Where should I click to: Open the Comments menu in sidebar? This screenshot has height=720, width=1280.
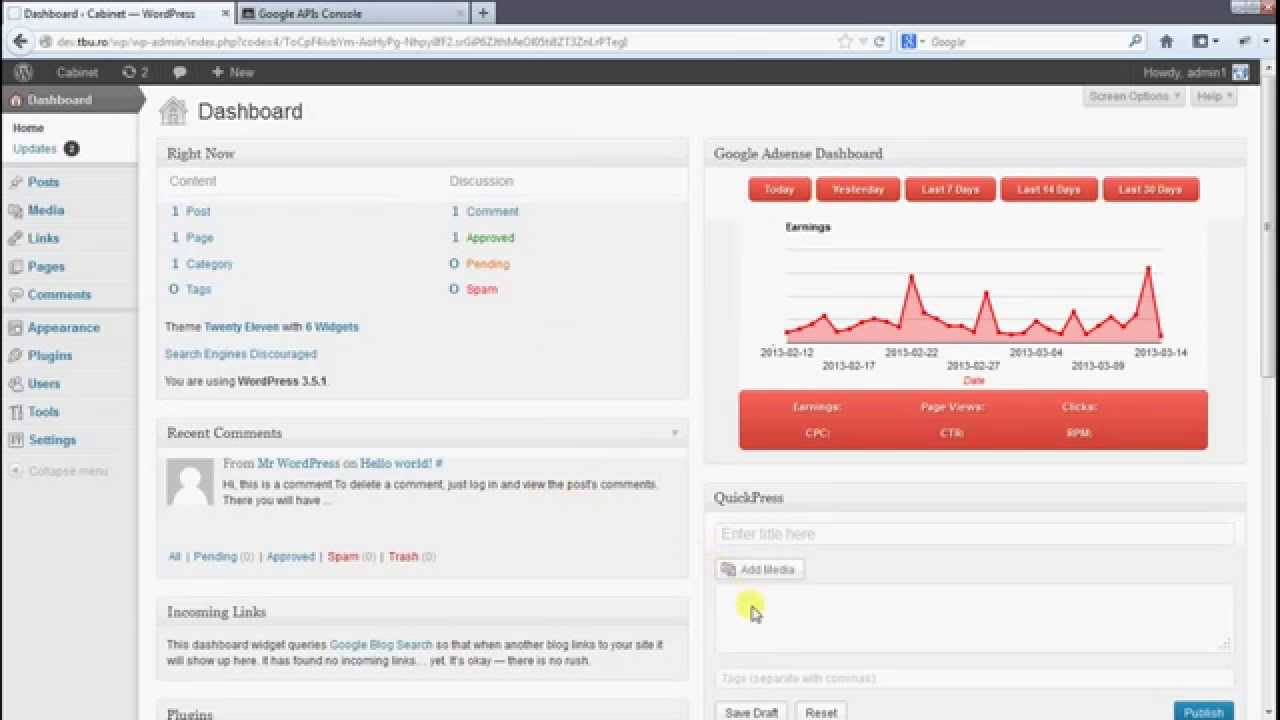(x=59, y=294)
